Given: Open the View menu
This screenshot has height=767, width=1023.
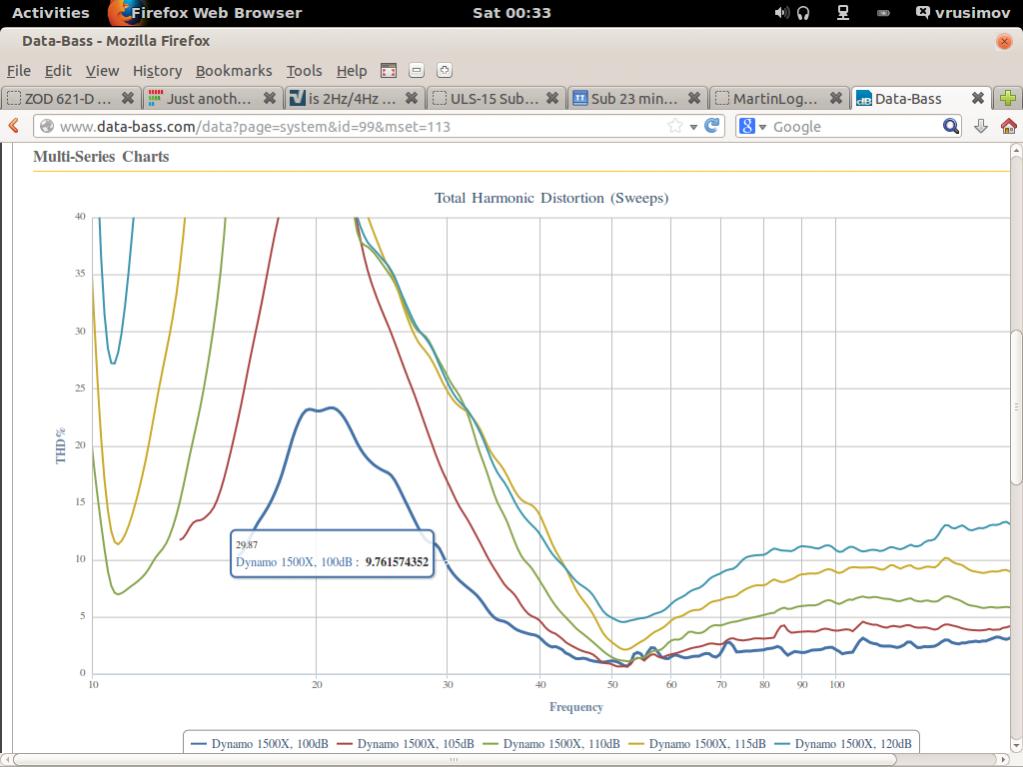Looking at the screenshot, I should click(x=102, y=70).
